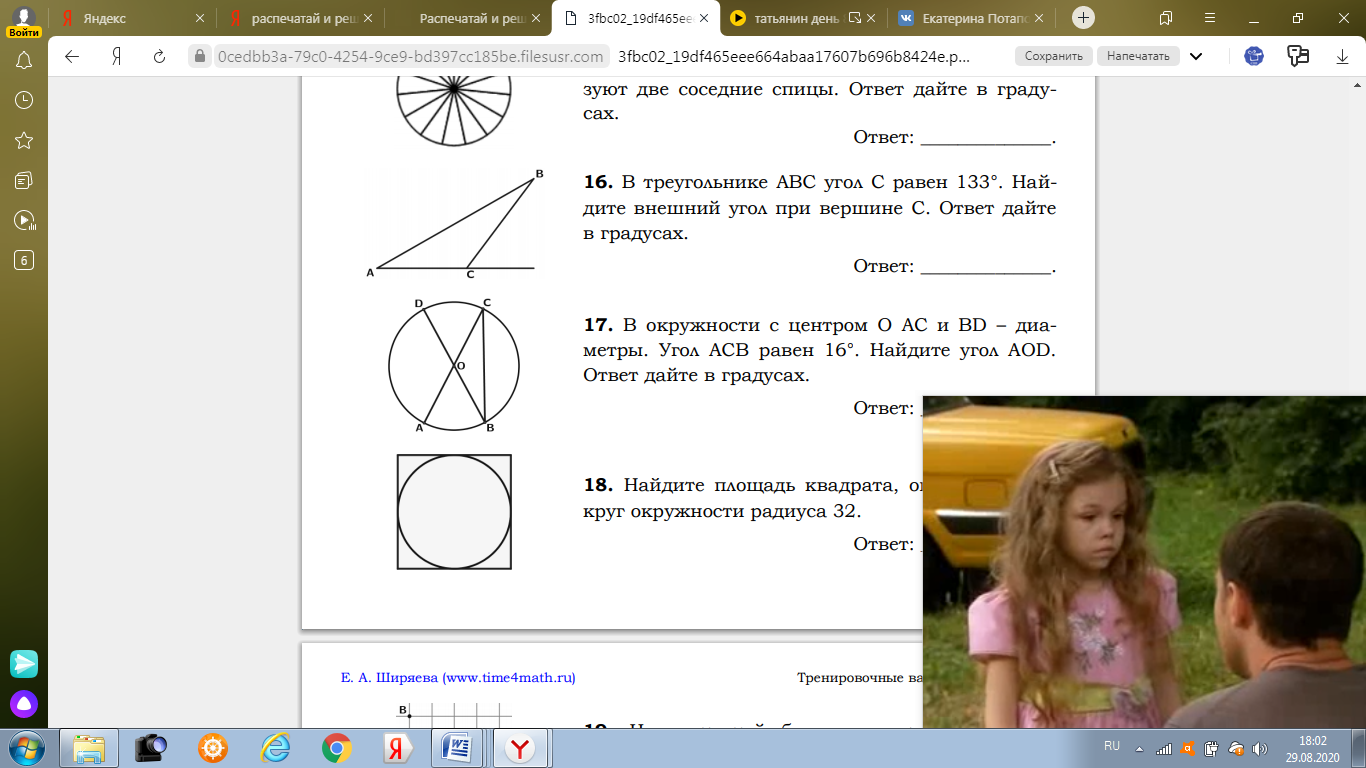
Task: Open the browser hamburger menu
Action: click(x=1210, y=18)
